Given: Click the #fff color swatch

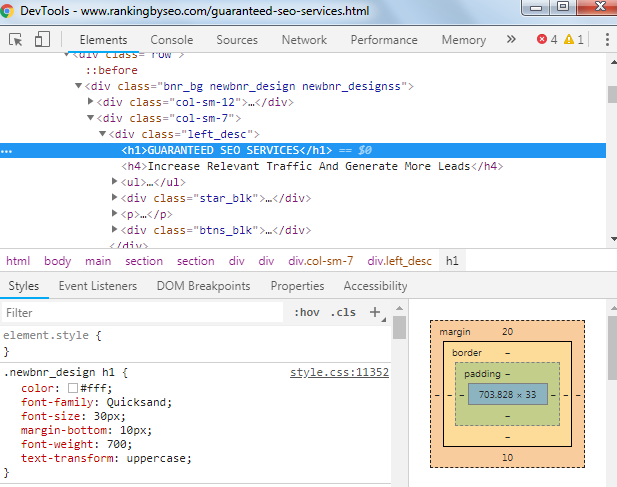Looking at the screenshot, I should tap(73, 388).
